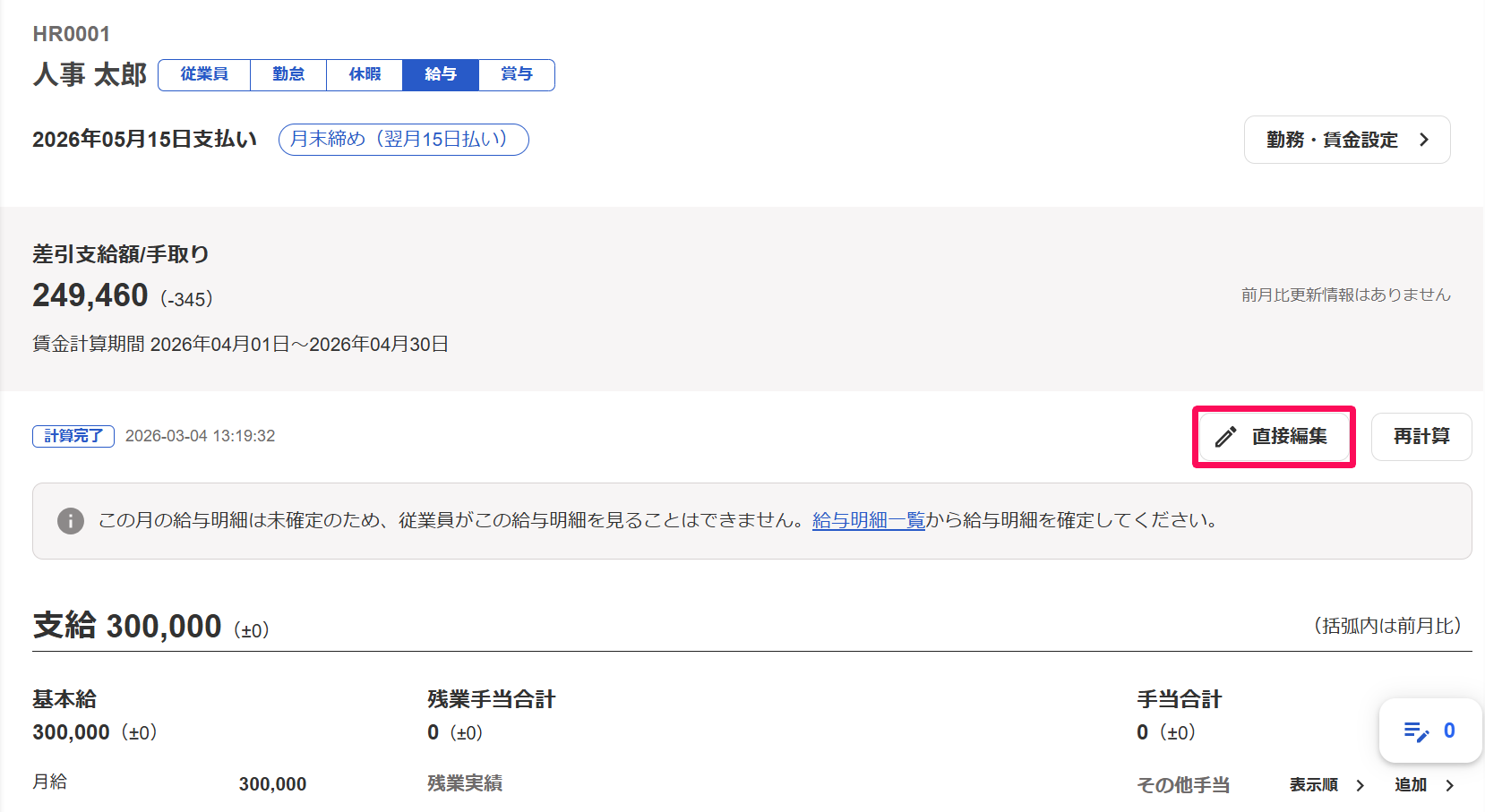
Task: Open 勤務・賃金設定 settings
Action: tap(1347, 140)
